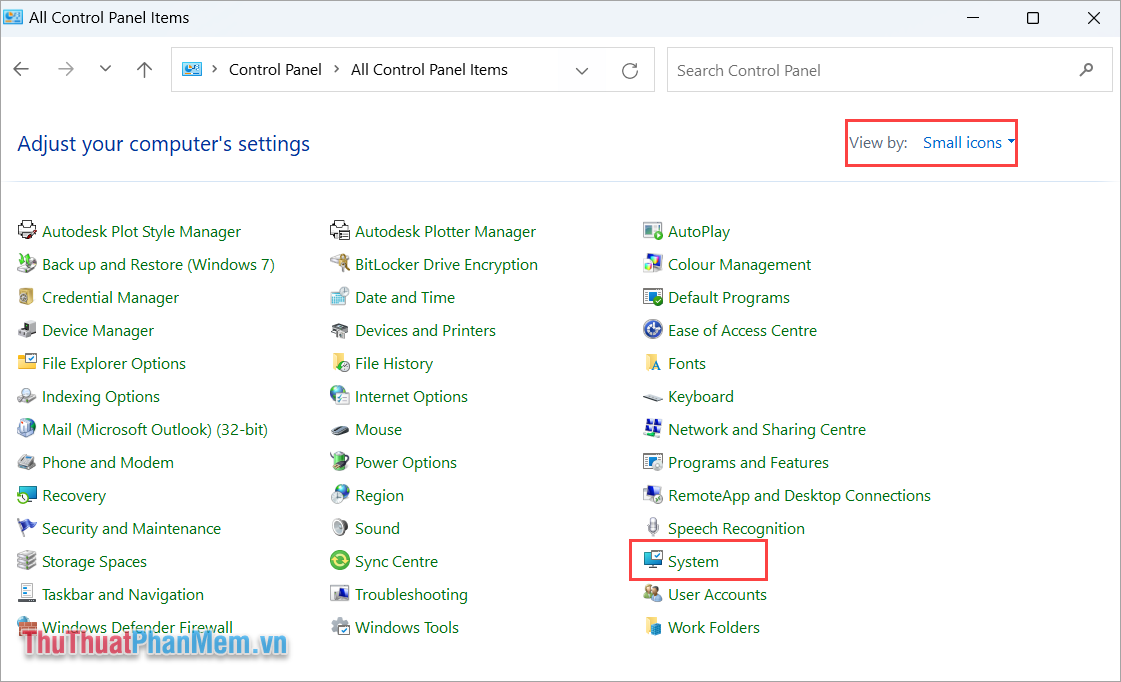Open Power Options
The image size is (1121, 682).
[x=405, y=462]
